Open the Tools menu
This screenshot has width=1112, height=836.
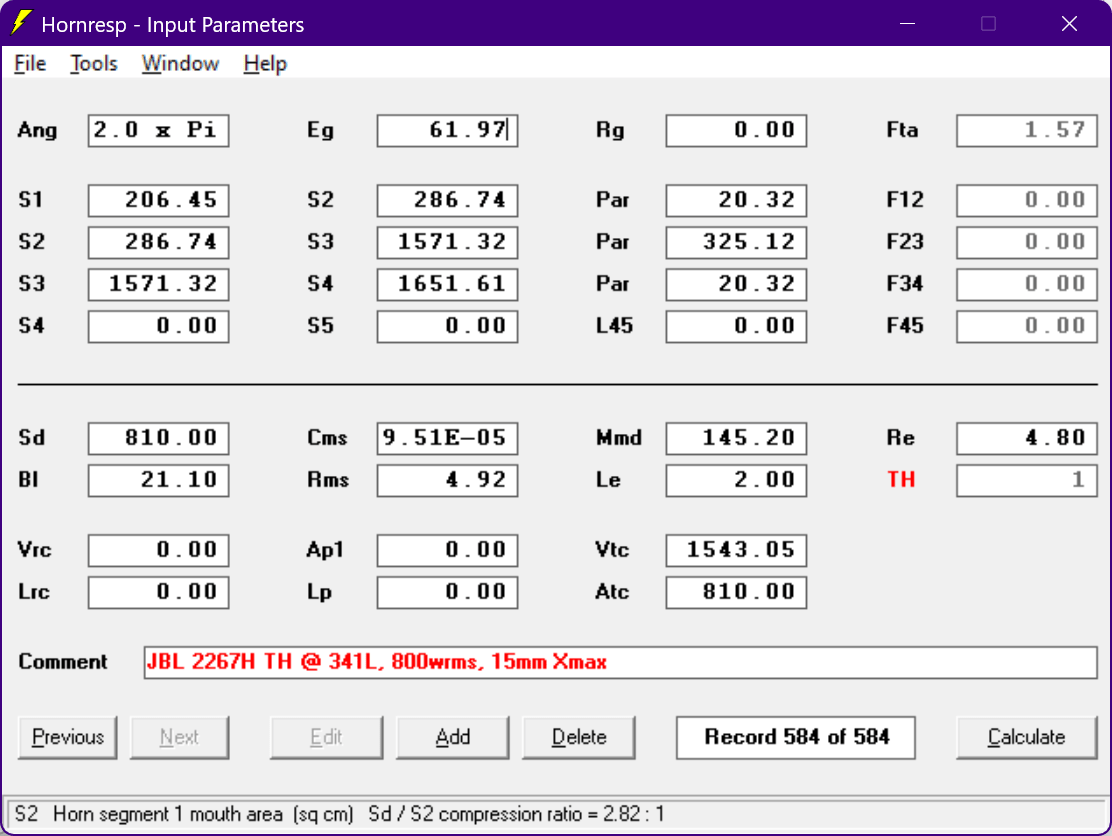click(x=94, y=64)
